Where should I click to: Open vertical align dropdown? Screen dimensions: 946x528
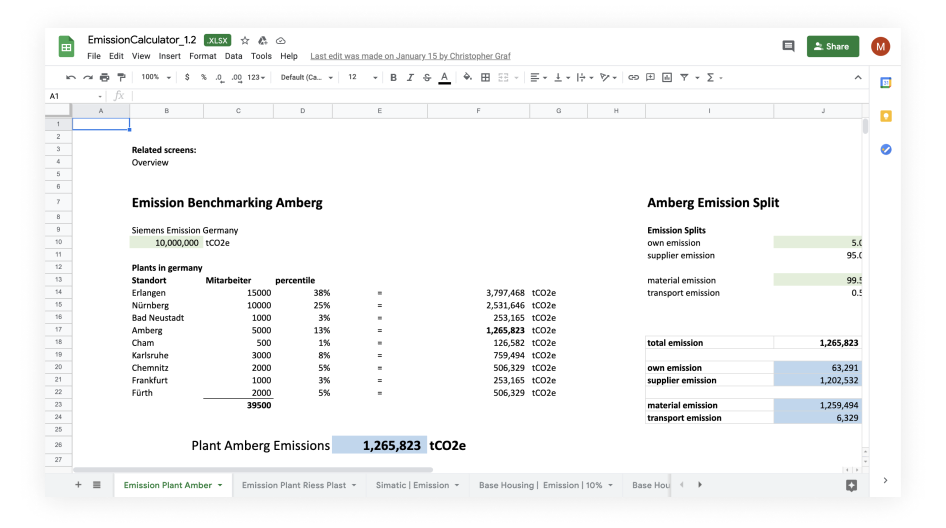tap(562, 77)
